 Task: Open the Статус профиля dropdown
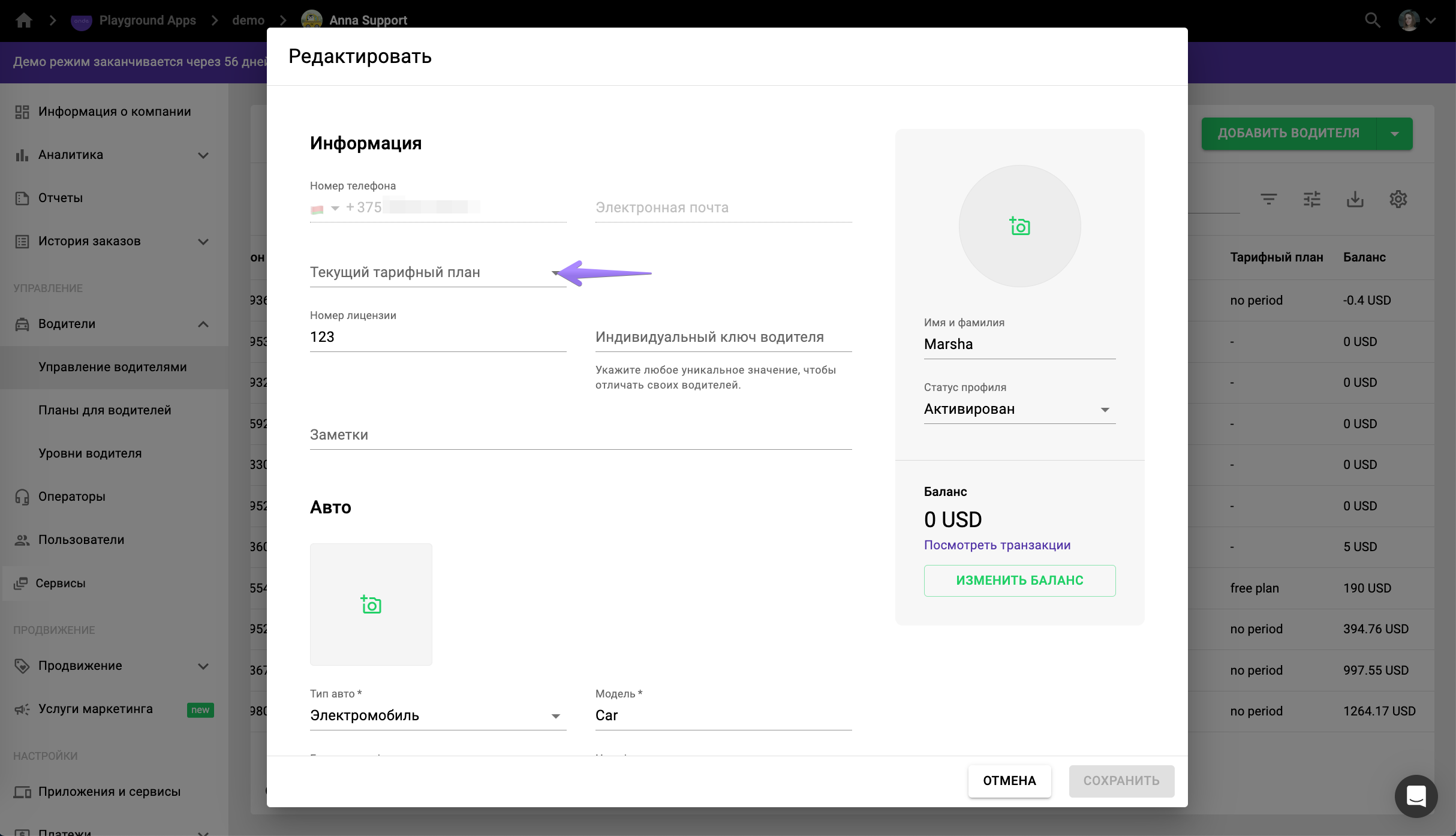pyautogui.click(x=1019, y=410)
